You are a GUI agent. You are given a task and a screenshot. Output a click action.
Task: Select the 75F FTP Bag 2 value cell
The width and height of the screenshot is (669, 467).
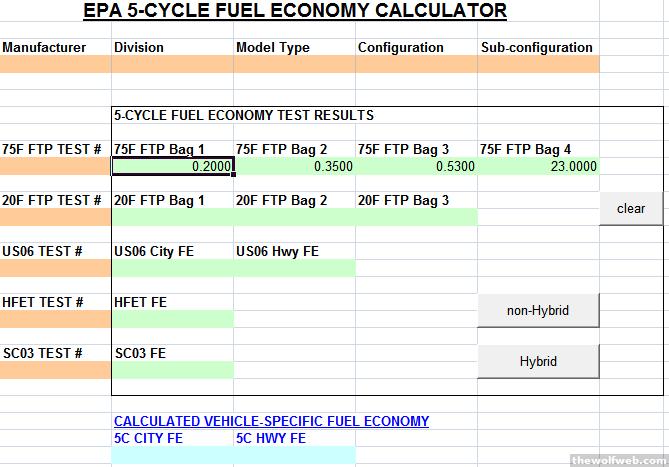tap(295, 167)
